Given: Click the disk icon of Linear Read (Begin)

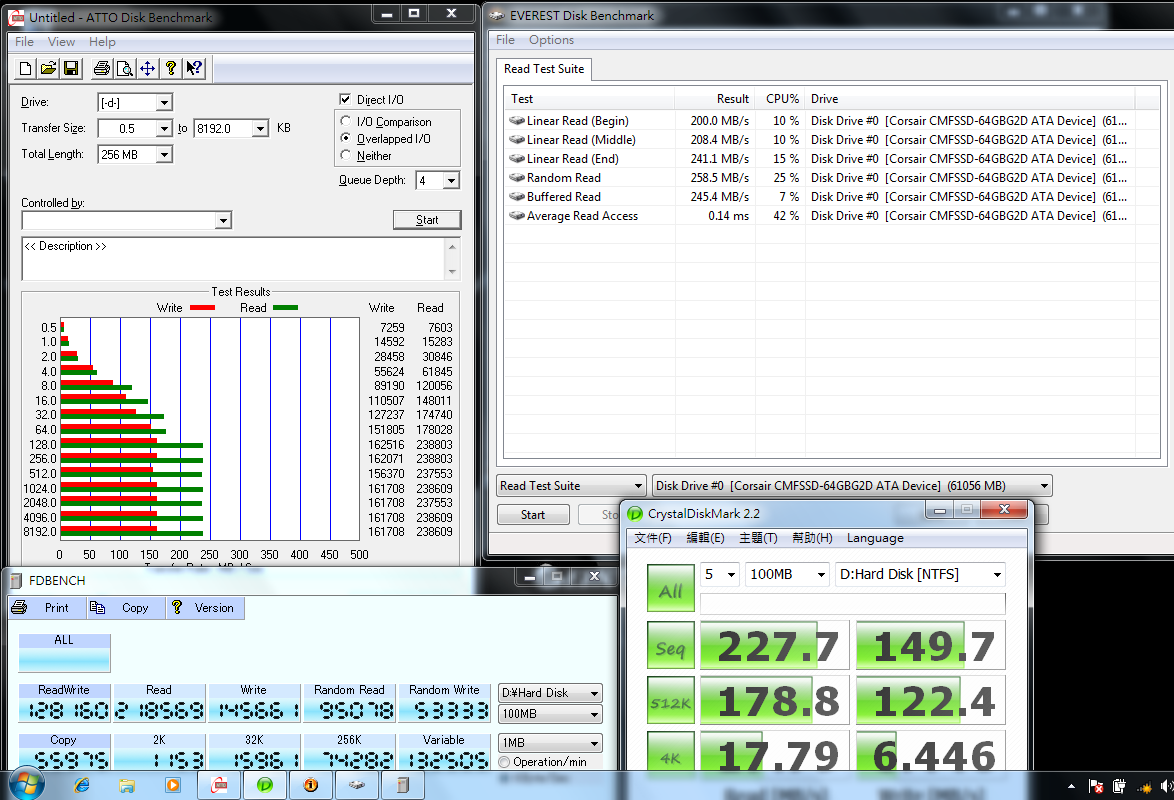Looking at the screenshot, I should pyautogui.click(x=517, y=121).
